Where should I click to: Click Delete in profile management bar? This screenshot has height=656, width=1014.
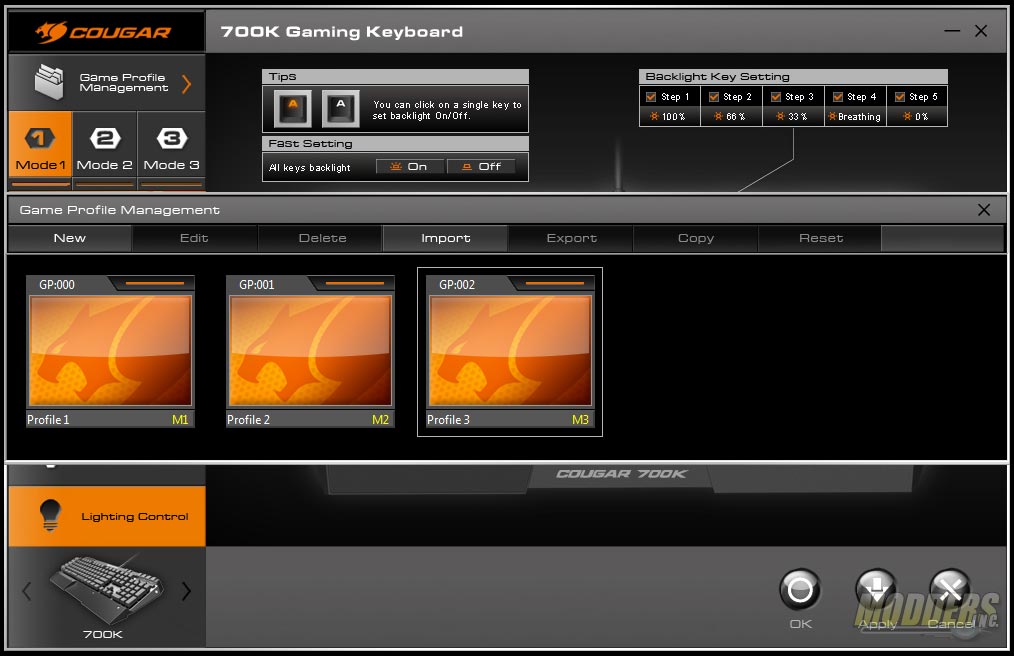click(x=322, y=238)
